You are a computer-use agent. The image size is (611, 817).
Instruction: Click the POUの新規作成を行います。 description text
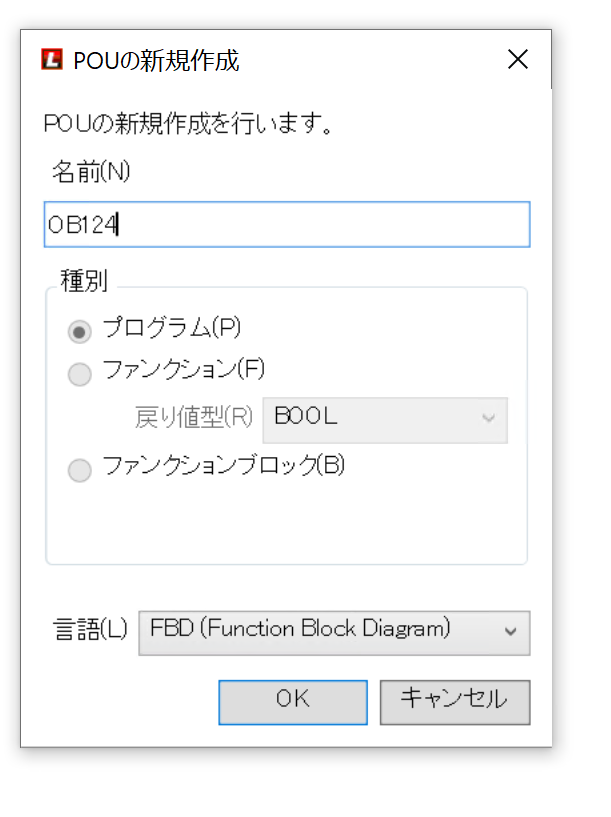[x=188, y=125]
